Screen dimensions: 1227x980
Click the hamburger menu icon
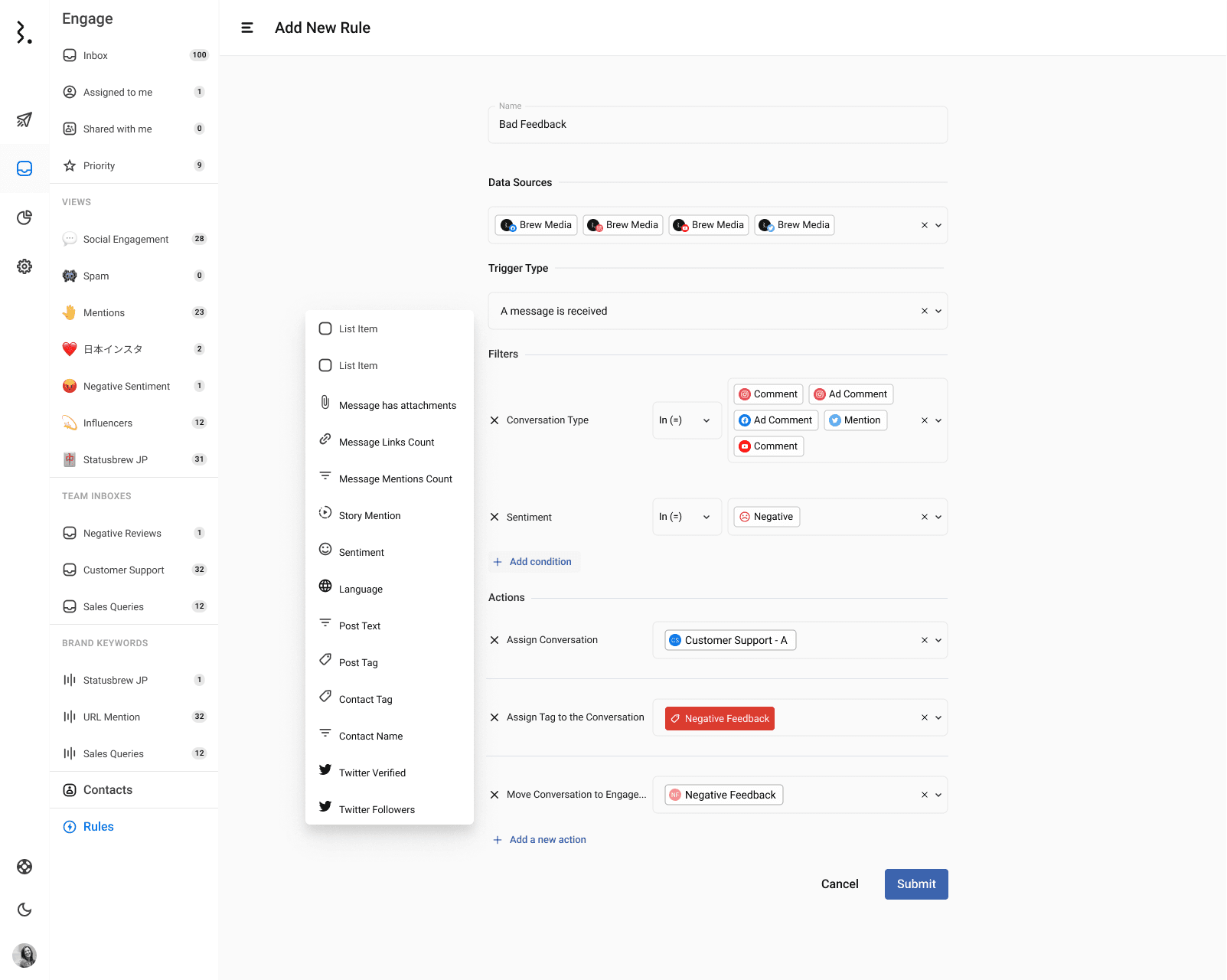coord(247,28)
